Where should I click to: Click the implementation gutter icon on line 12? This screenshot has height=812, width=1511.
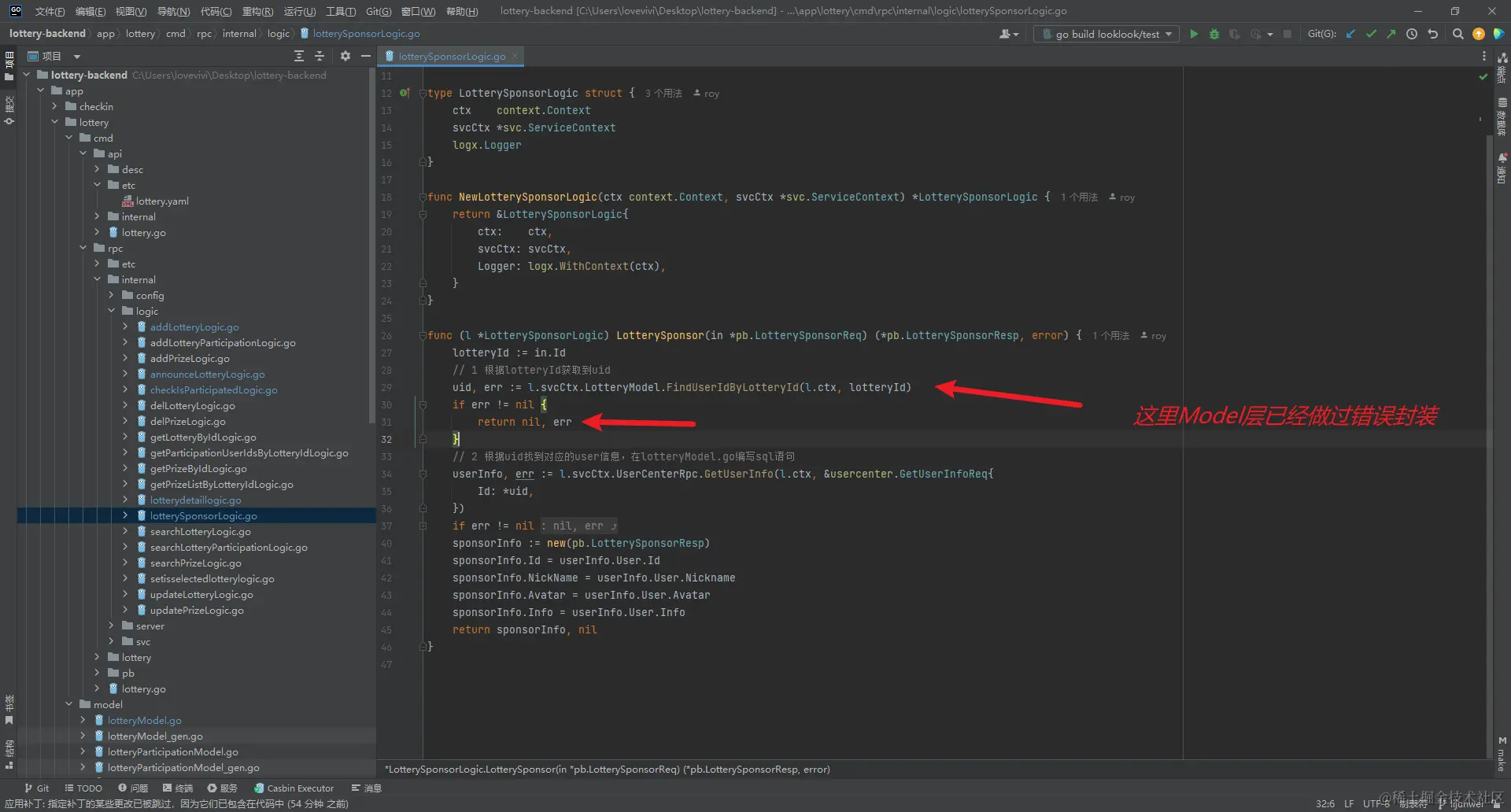coord(405,93)
